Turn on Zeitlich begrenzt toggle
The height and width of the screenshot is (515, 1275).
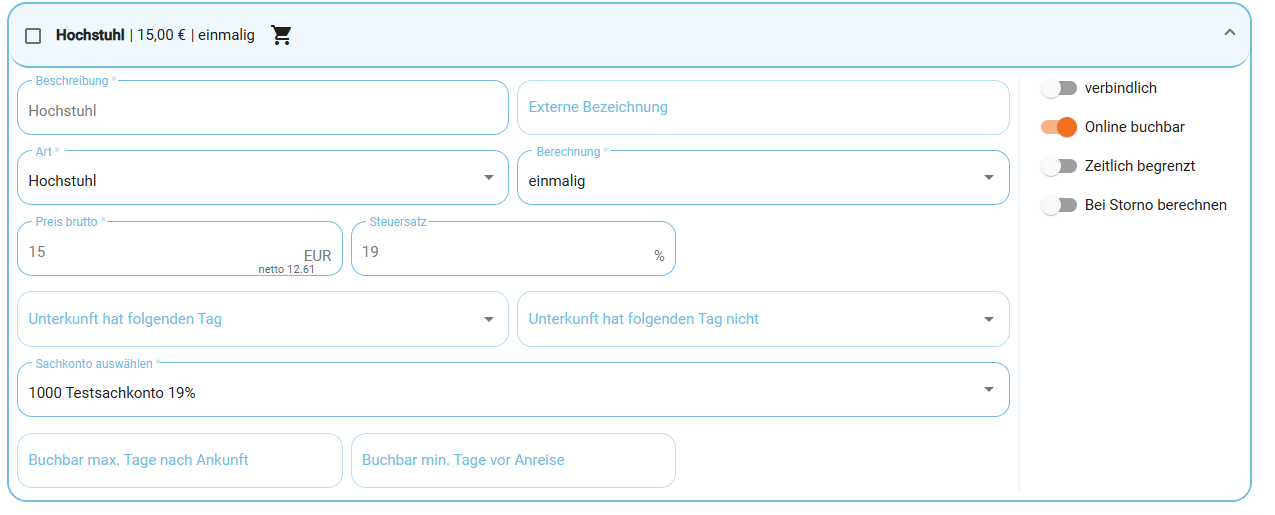[1059, 166]
